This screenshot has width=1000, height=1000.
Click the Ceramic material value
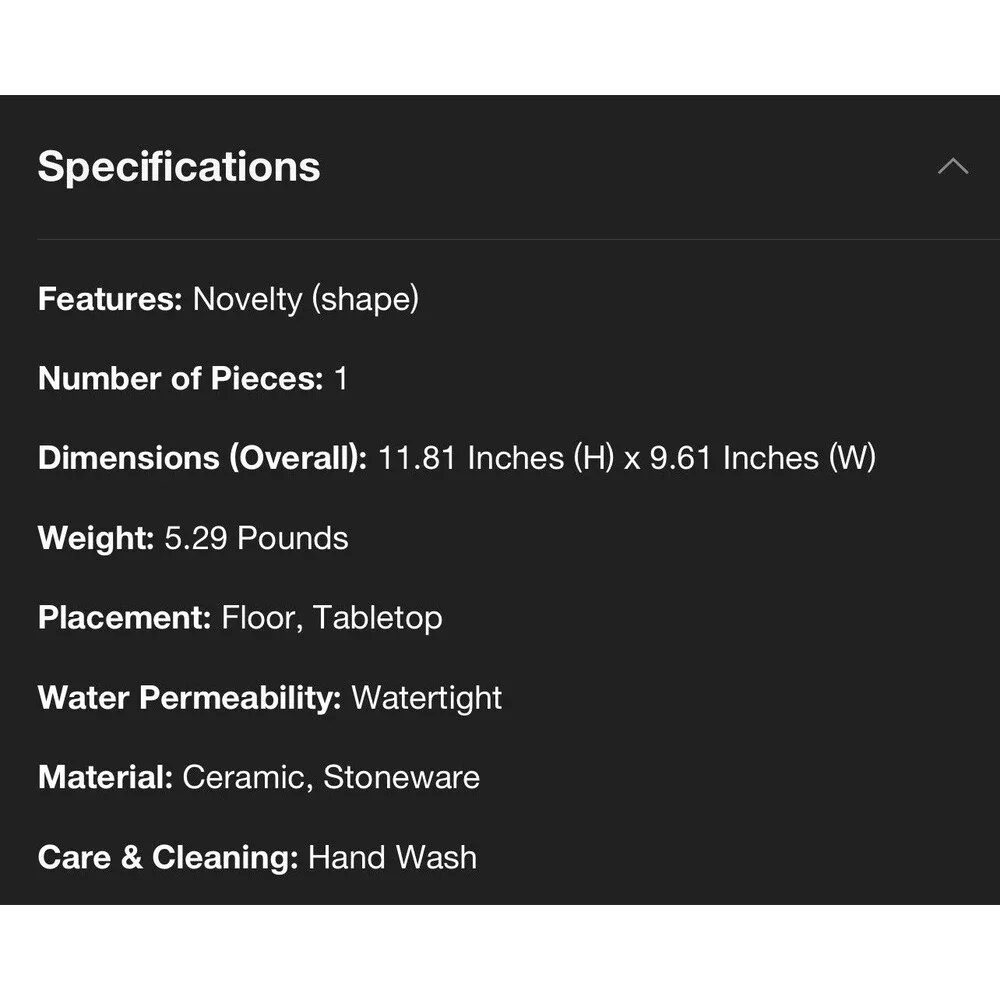point(248,777)
